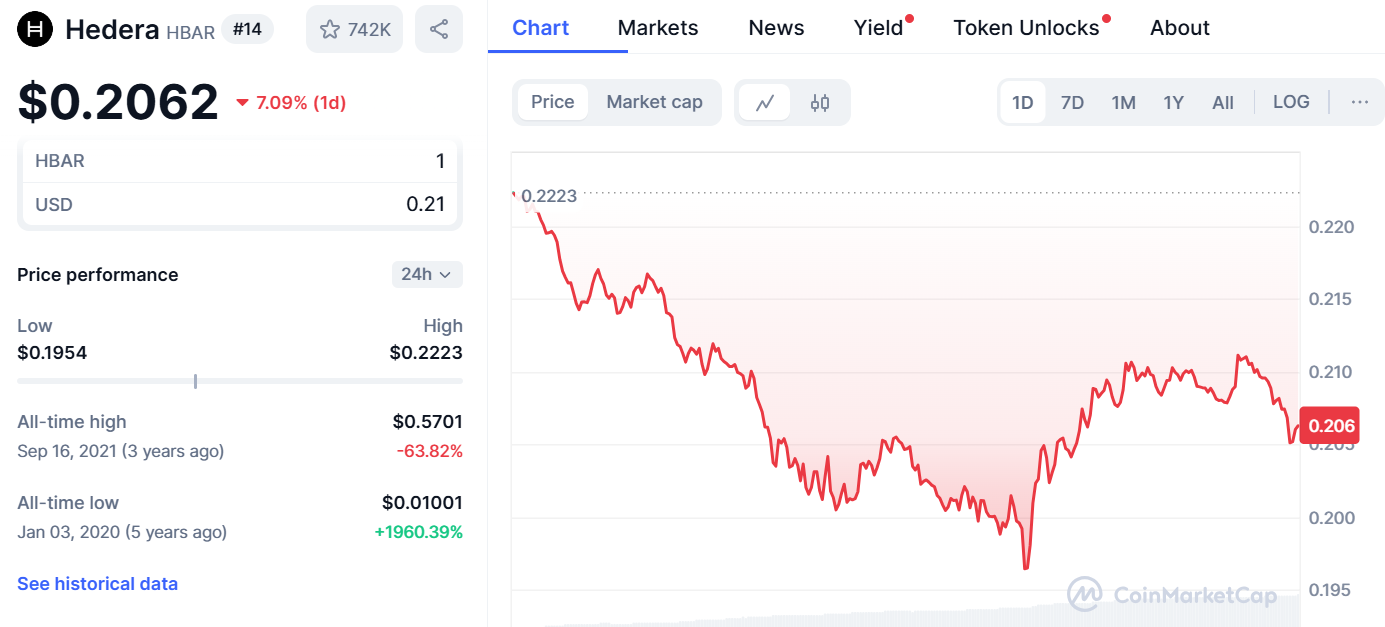Toggle Price view on the chart
The height and width of the screenshot is (627, 1385).
(x=552, y=102)
